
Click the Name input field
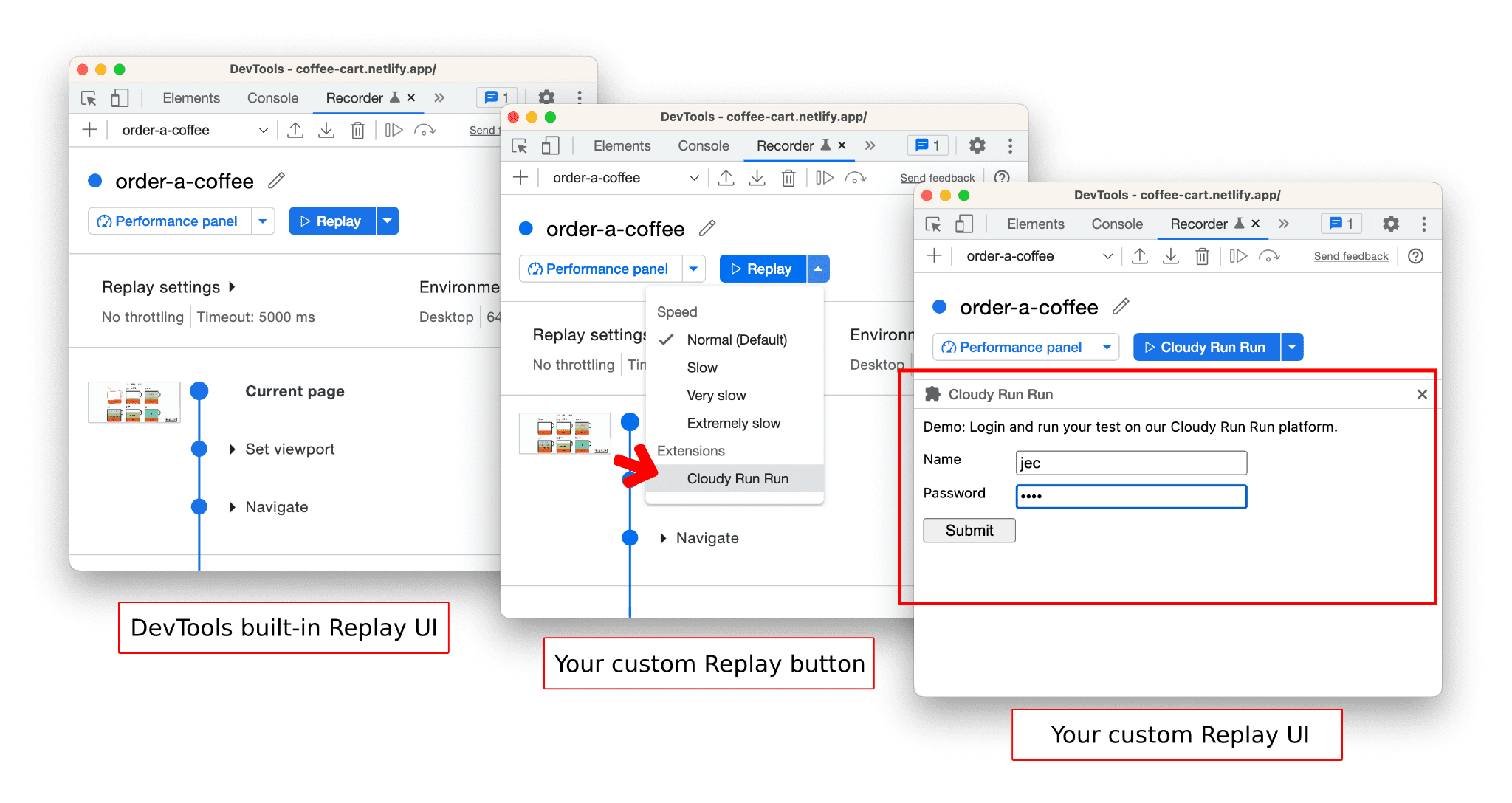click(x=1131, y=462)
